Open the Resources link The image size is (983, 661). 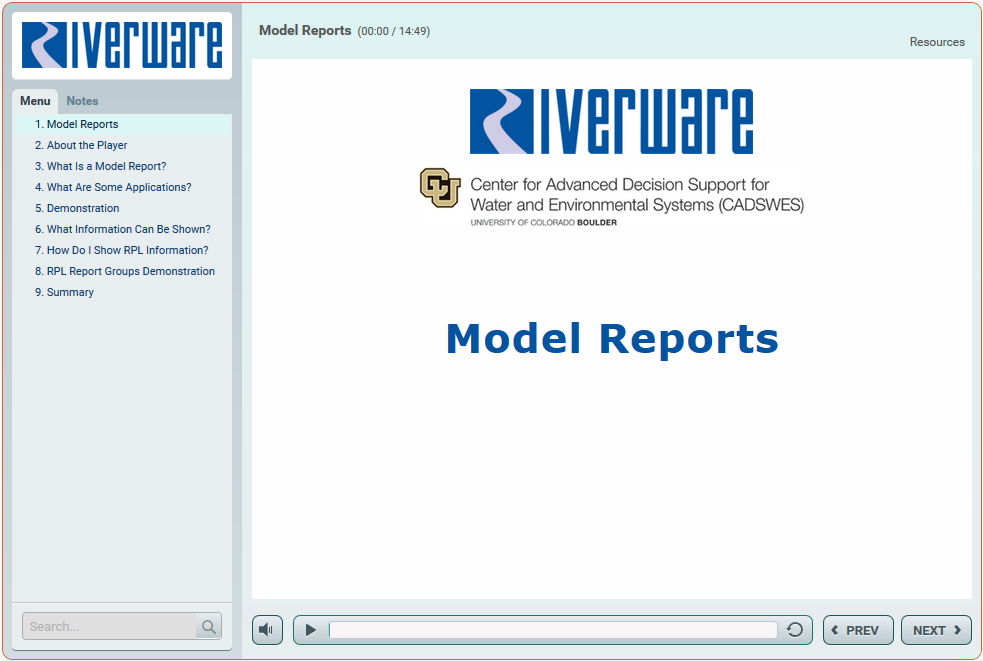click(937, 42)
